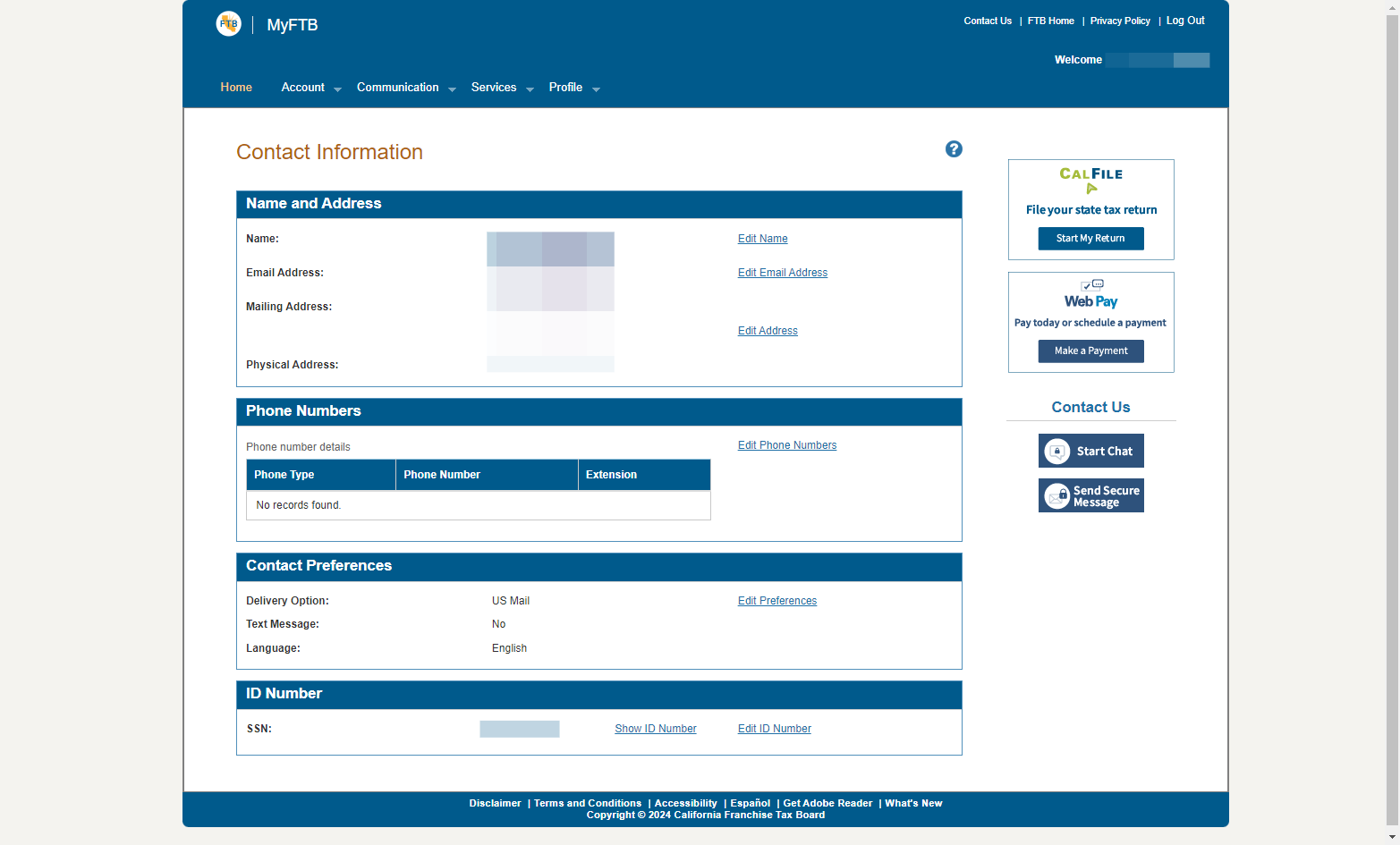Click the Web Pay logo

[1091, 295]
